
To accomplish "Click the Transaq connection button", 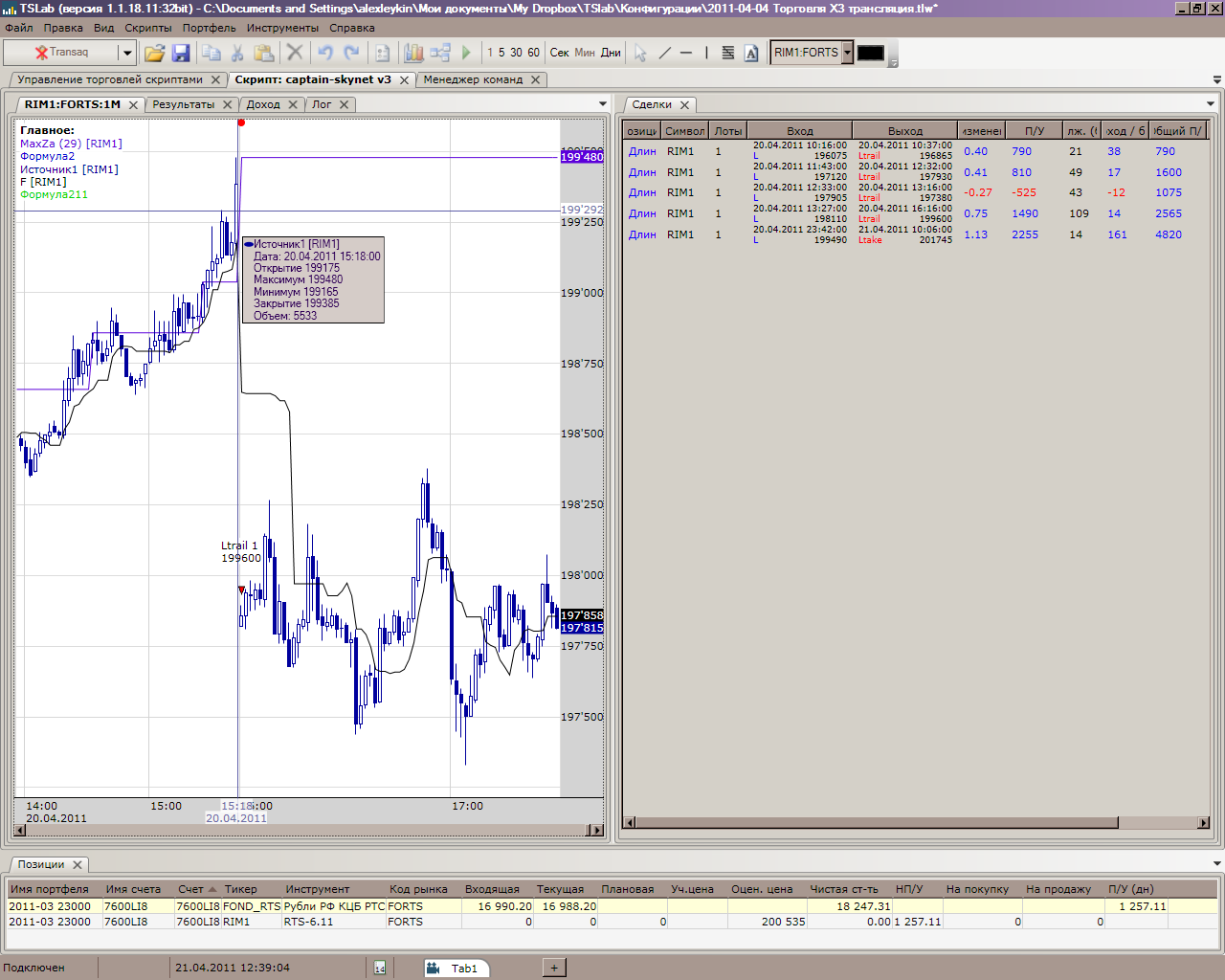I will [61, 53].
